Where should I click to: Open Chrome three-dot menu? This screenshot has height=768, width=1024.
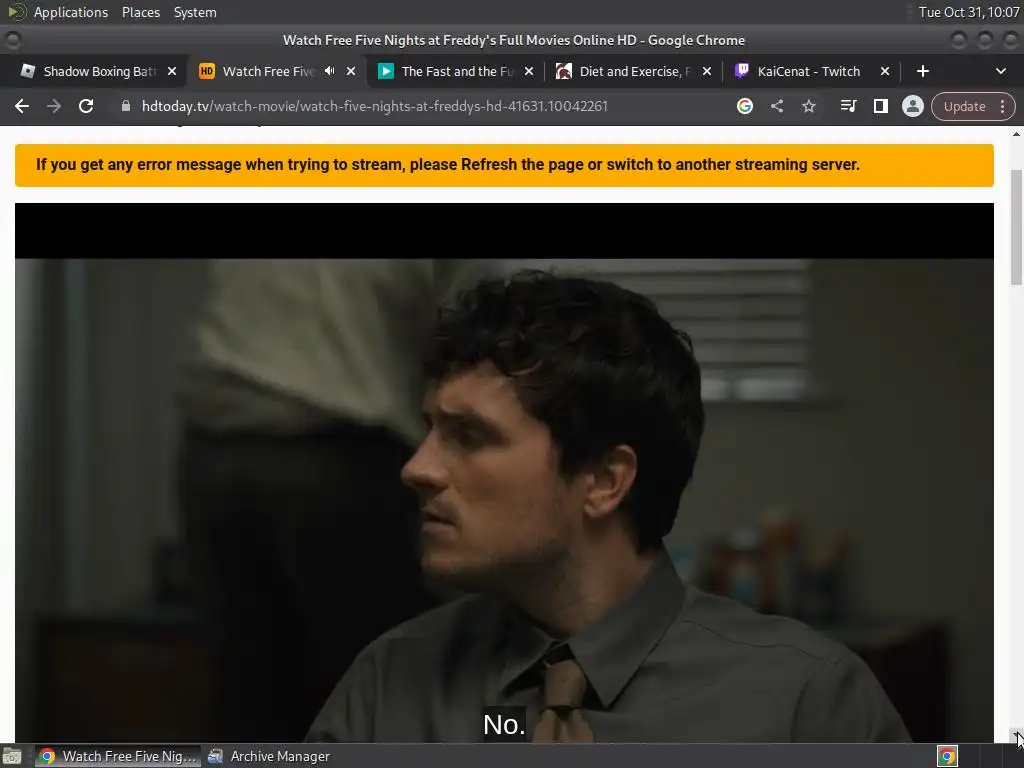pos(1002,106)
